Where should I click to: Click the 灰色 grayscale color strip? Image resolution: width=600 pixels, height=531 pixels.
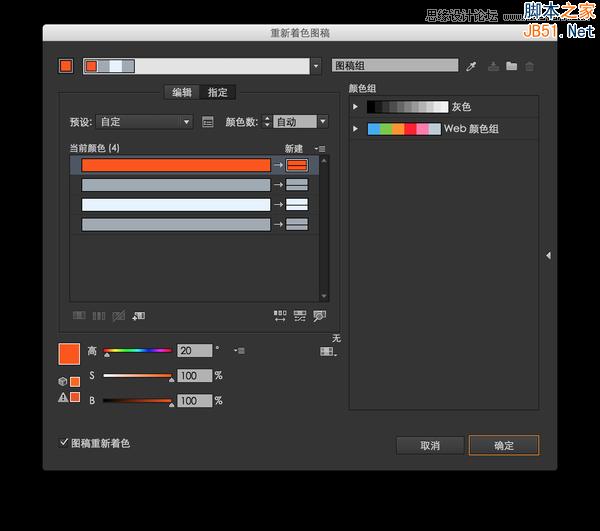408,107
